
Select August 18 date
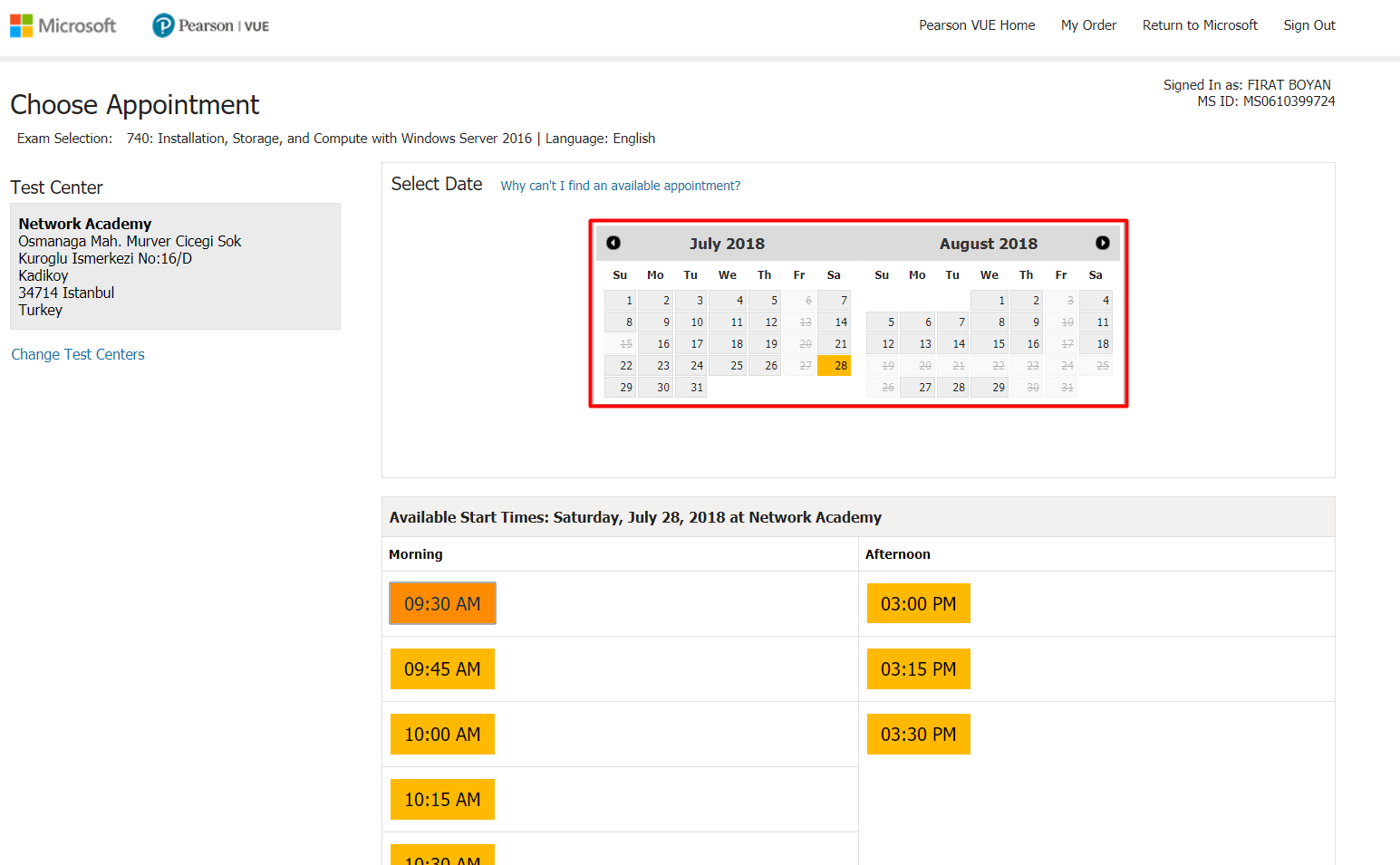point(1096,343)
